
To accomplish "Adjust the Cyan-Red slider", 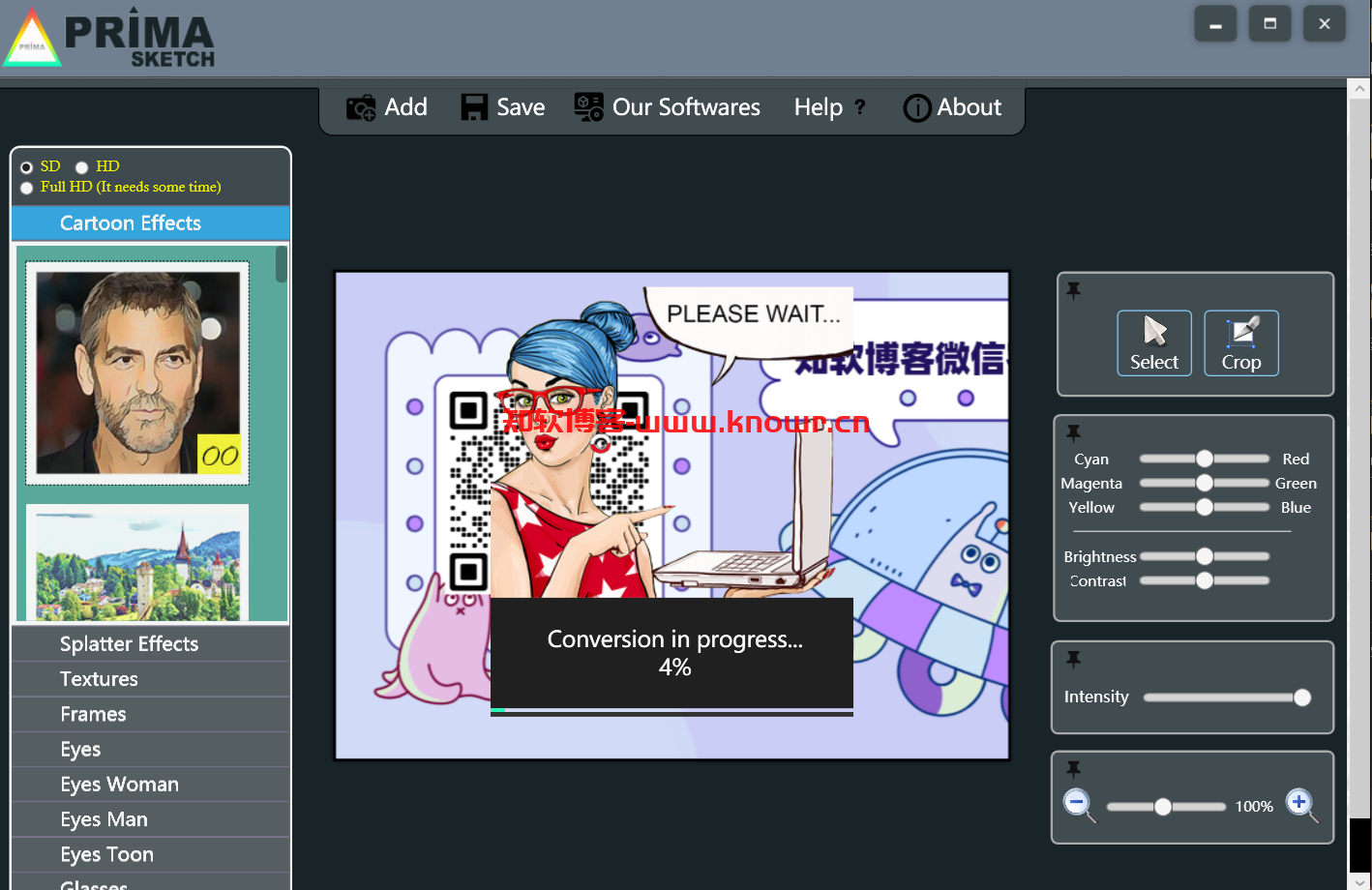I will pyautogui.click(x=1205, y=459).
